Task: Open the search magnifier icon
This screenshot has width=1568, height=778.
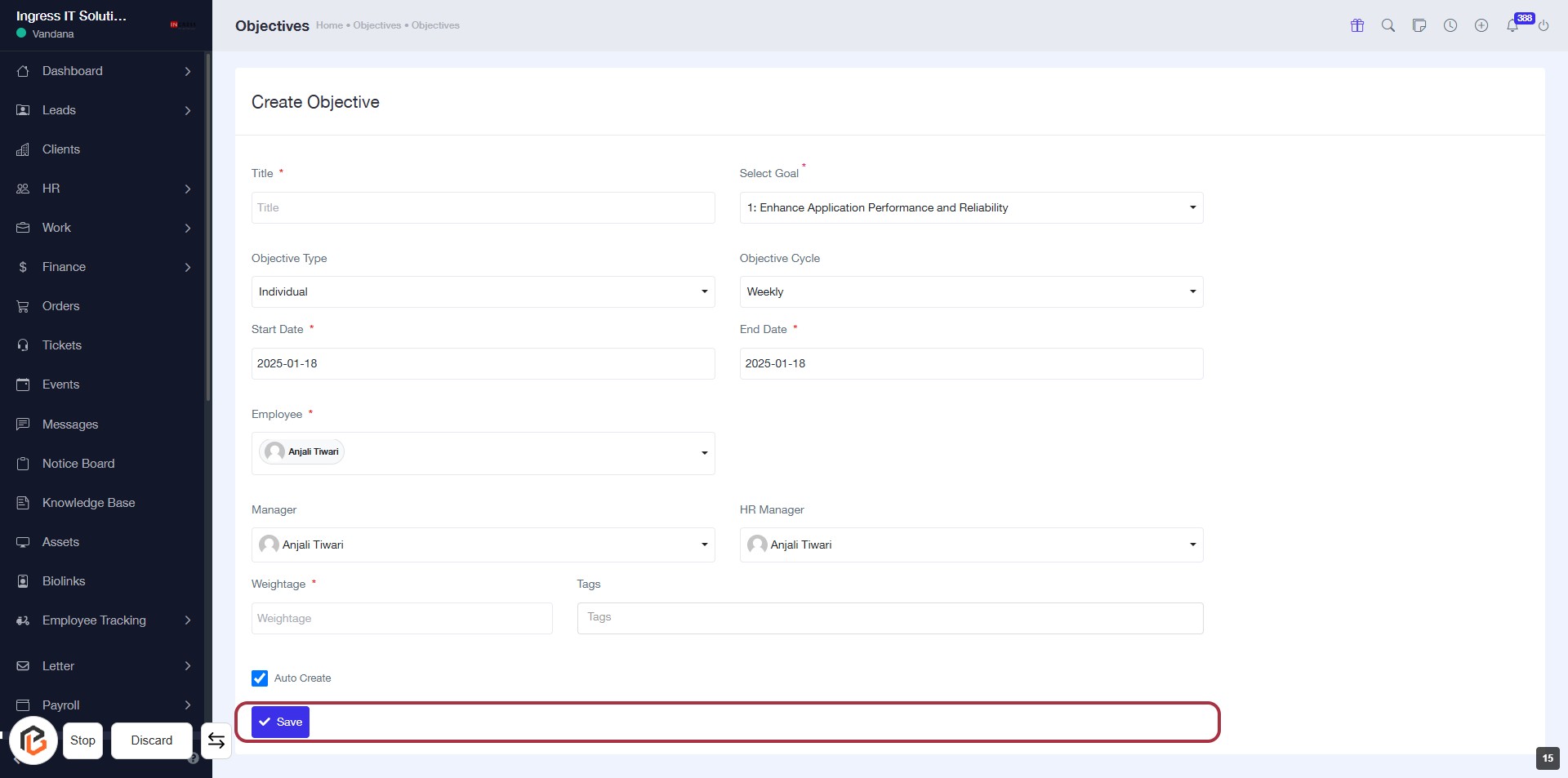Action: [1388, 25]
